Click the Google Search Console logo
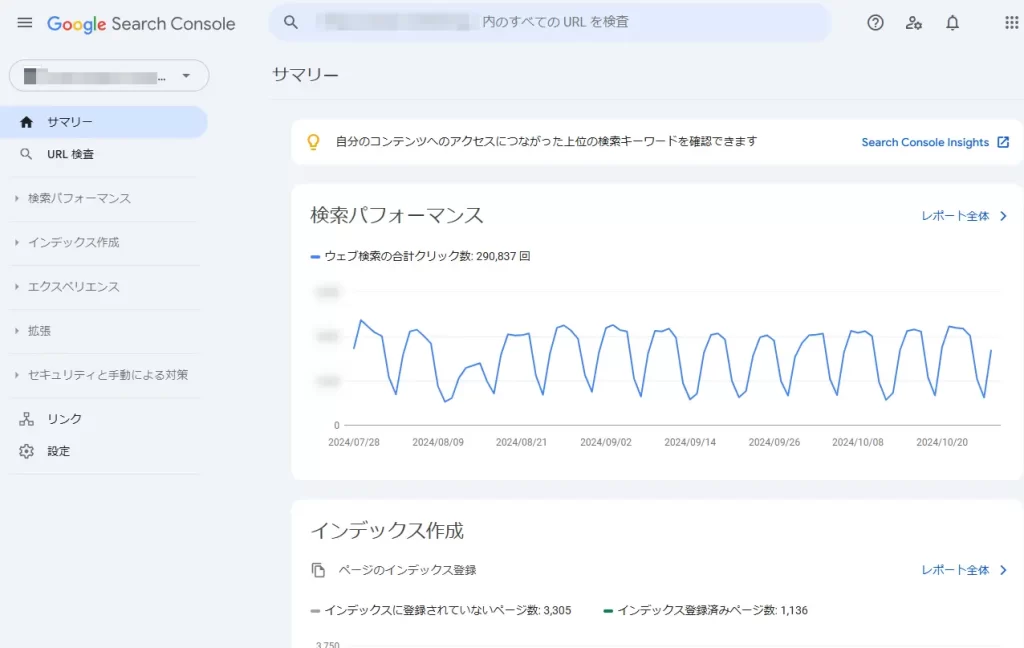The height and width of the screenshot is (648, 1024). tap(140, 23)
